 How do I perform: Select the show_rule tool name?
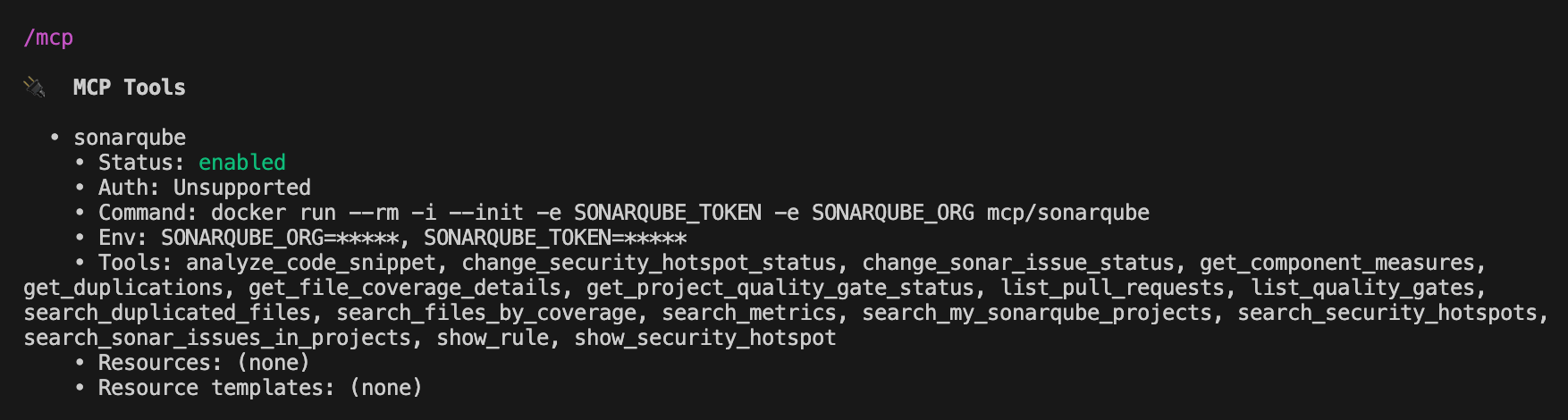(x=493, y=338)
